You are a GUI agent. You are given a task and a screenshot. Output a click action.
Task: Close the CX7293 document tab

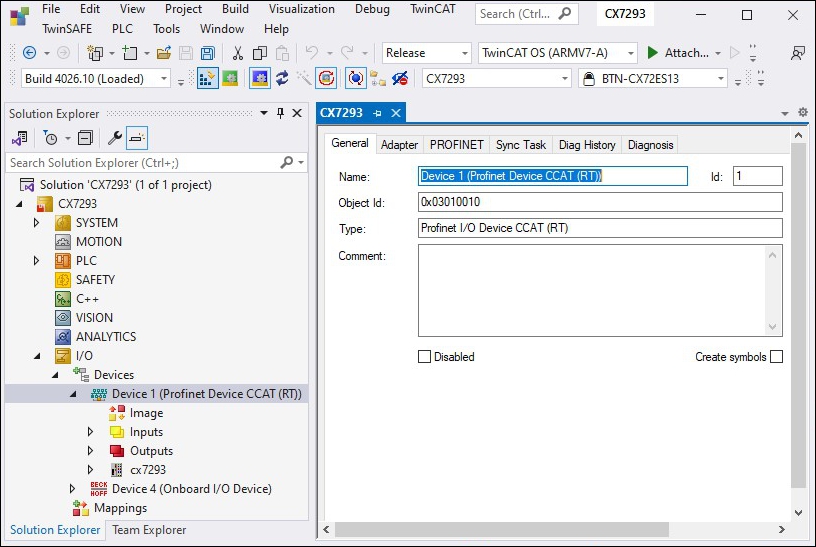(396, 113)
